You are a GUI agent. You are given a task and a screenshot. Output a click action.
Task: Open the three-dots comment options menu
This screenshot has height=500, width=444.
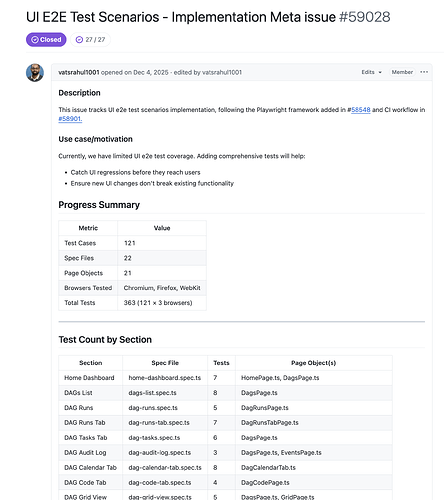(424, 72)
